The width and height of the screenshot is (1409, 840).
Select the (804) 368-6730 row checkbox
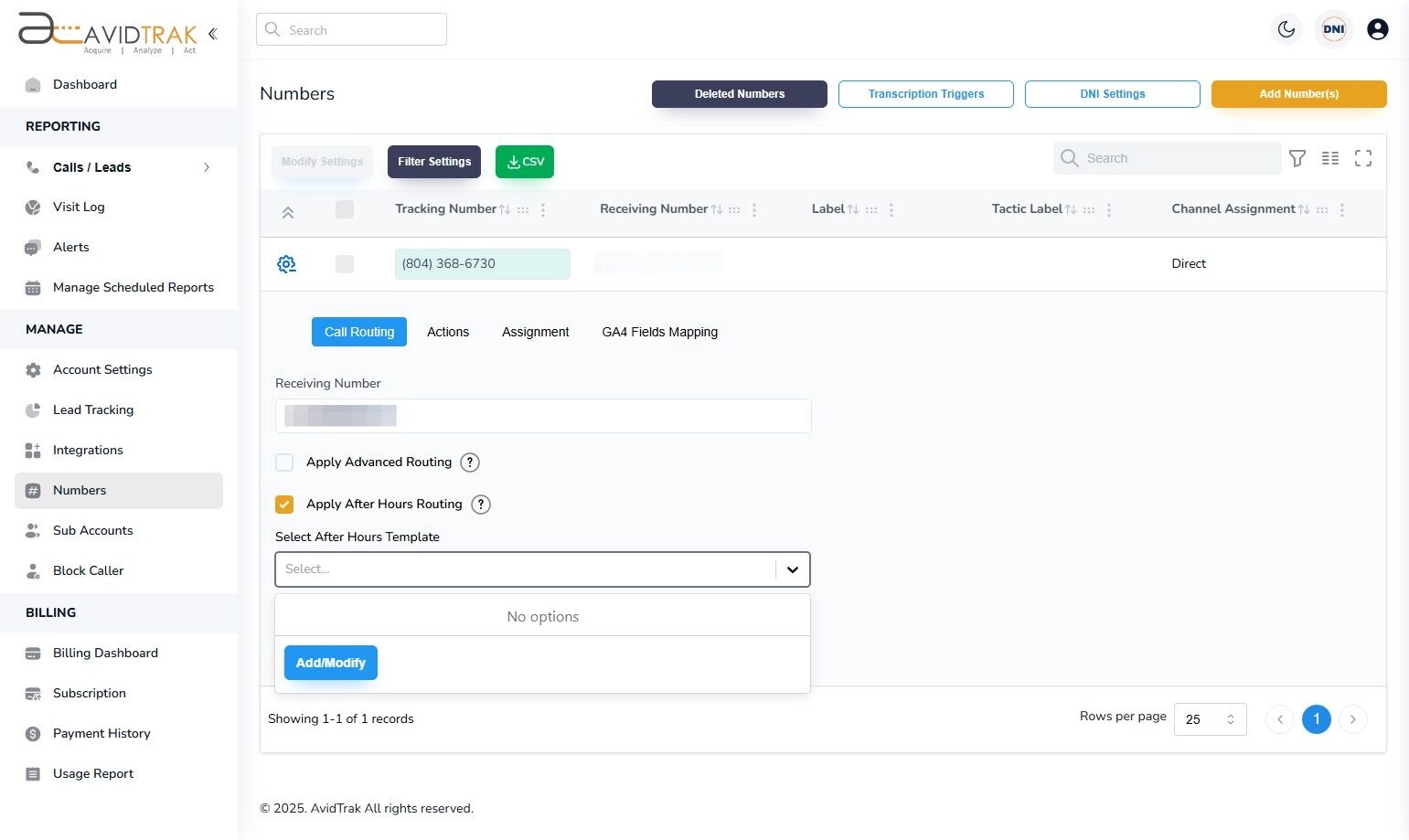pos(345,264)
